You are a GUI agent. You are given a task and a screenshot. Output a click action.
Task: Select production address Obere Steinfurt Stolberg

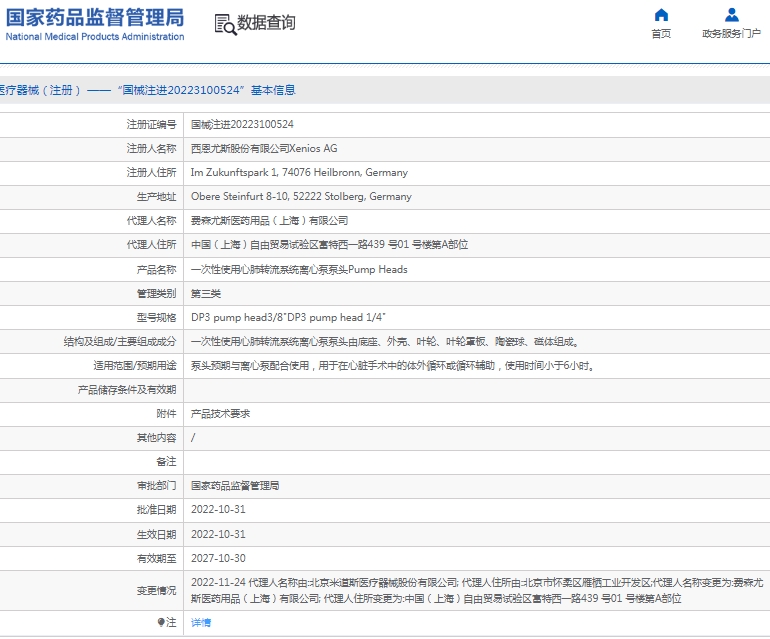point(301,196)
